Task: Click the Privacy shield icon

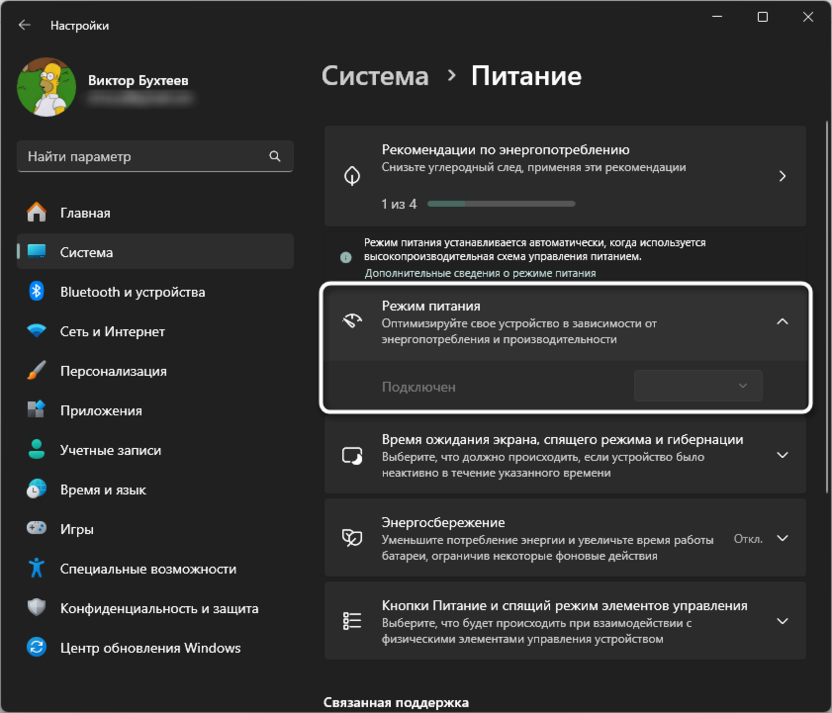Action: coord(37,608)
